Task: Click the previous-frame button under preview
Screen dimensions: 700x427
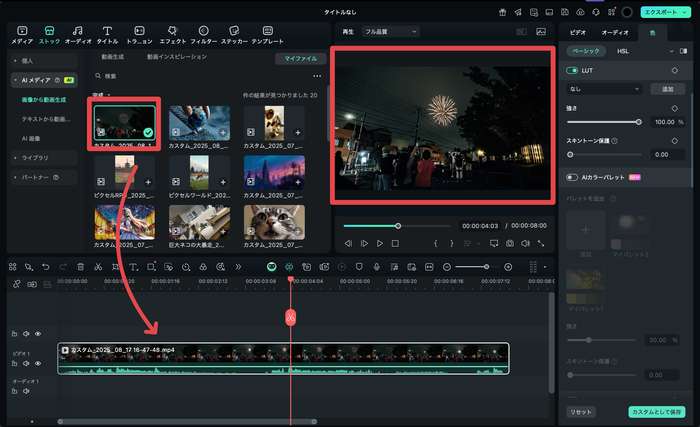Action: [x=348, y=243]
